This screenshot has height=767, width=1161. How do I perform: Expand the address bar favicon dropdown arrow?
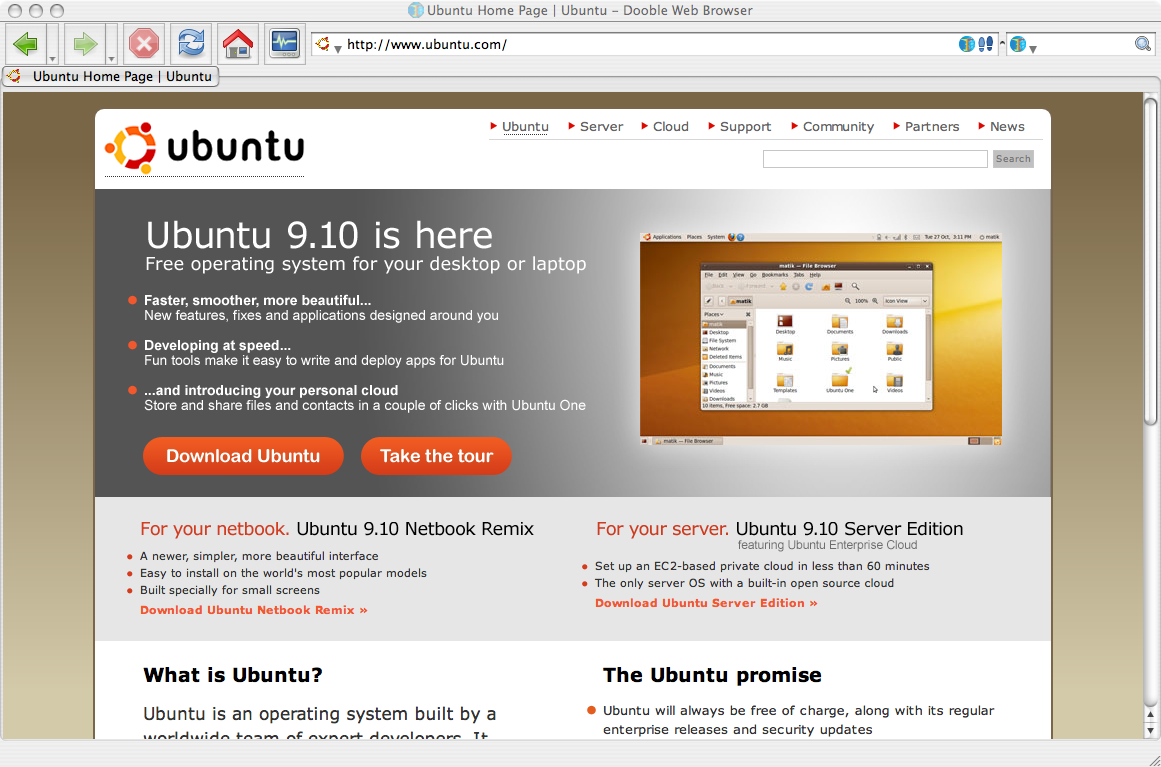click(x=338, y=49)
